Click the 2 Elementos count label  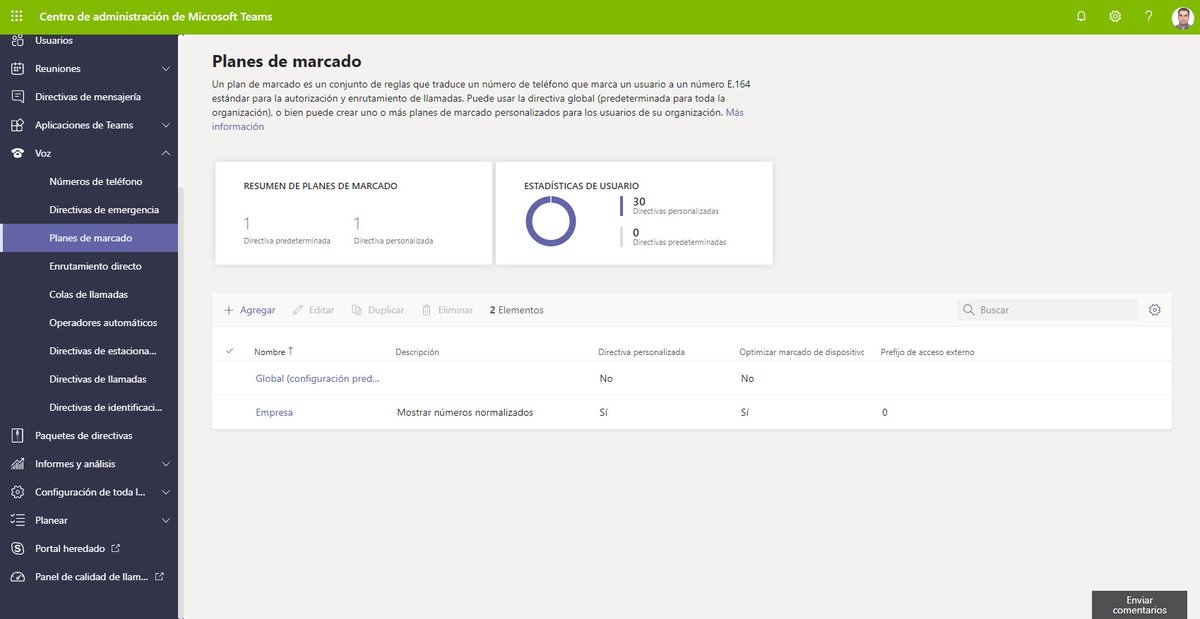click(x=516, y=310)
